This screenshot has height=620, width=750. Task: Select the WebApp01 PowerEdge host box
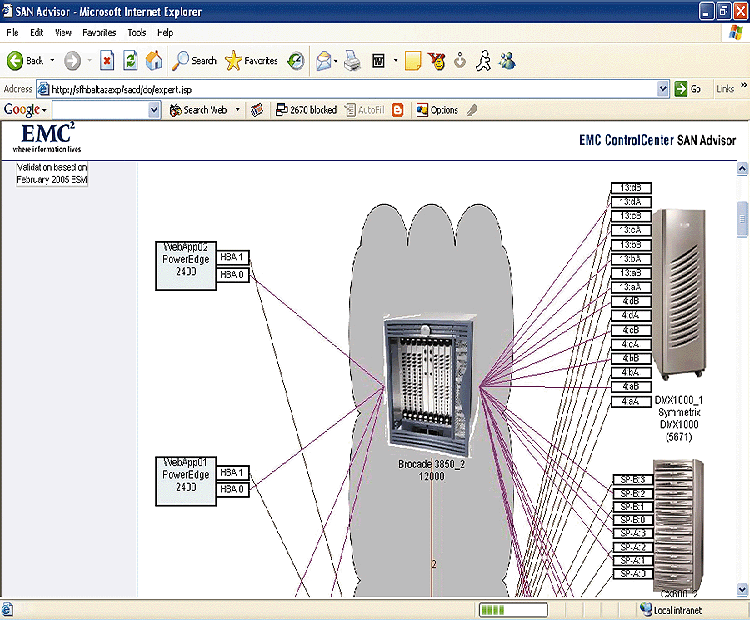pos(186,481)
